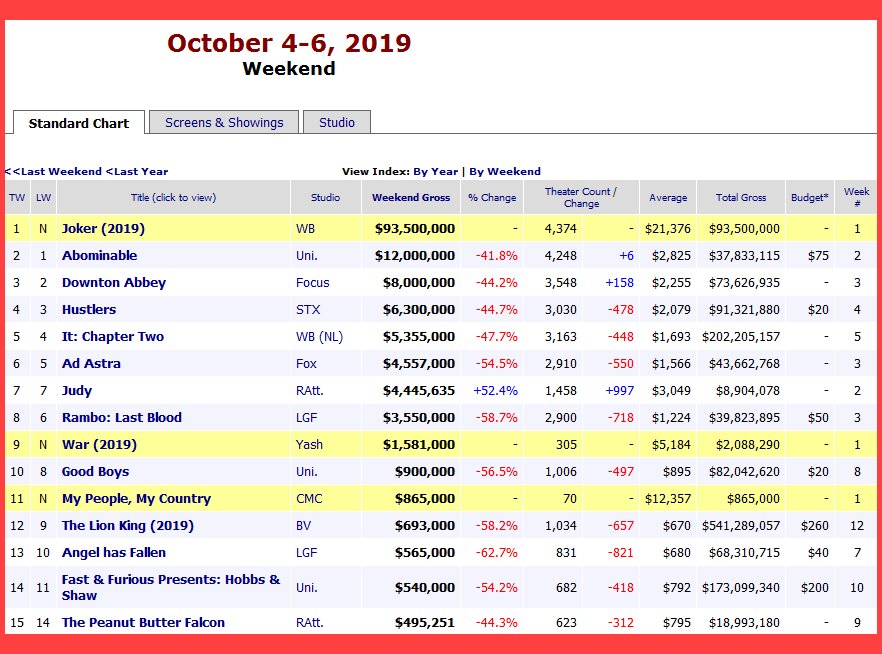Click the Total Gross column header
This screenshot has height=654, width=882.
coord(740,197)
